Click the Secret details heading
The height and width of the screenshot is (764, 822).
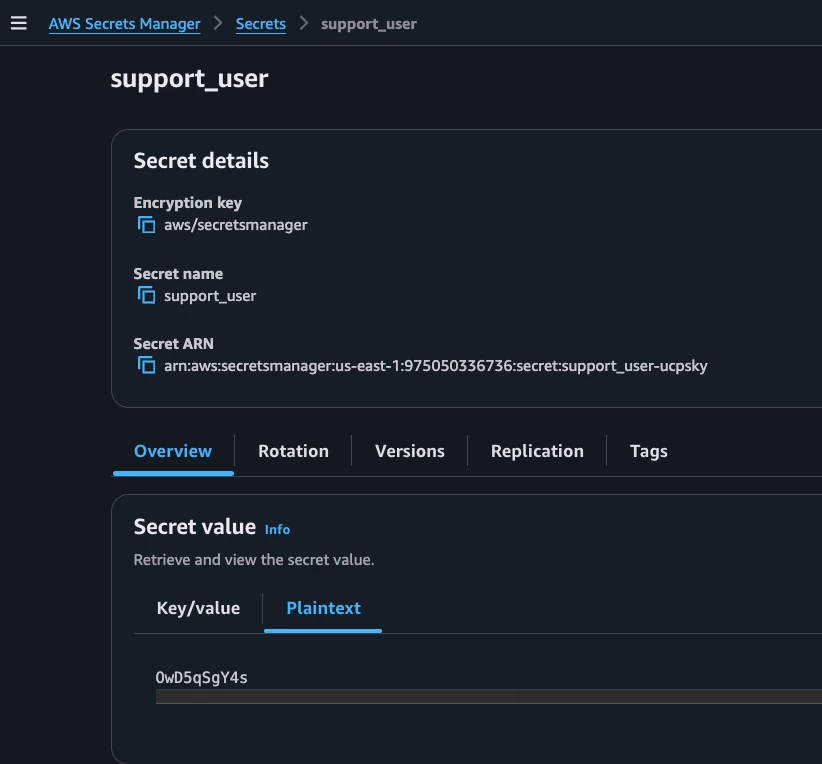pos(201,160)
